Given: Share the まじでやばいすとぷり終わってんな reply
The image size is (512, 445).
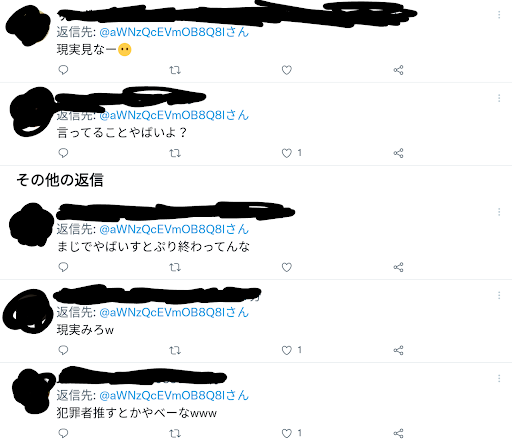Looking at the screenshot, I should [x=398, y=267].
